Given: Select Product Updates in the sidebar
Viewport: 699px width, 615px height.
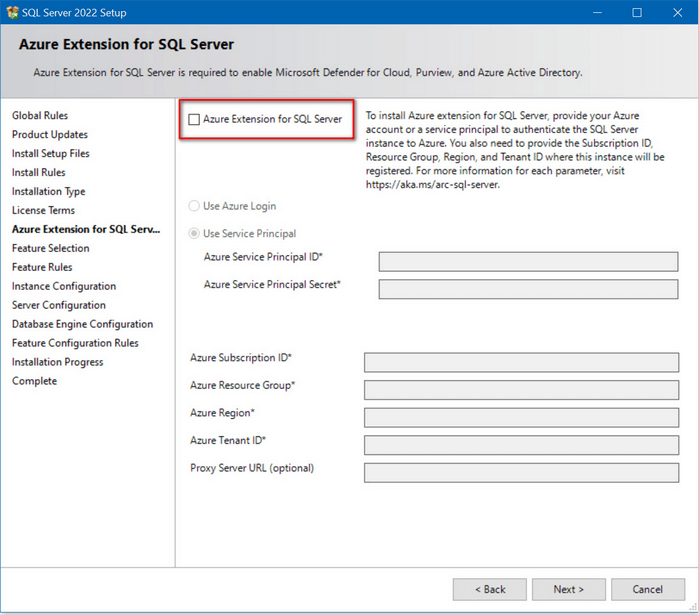Looking at the screenshot, I should (50, 135).
